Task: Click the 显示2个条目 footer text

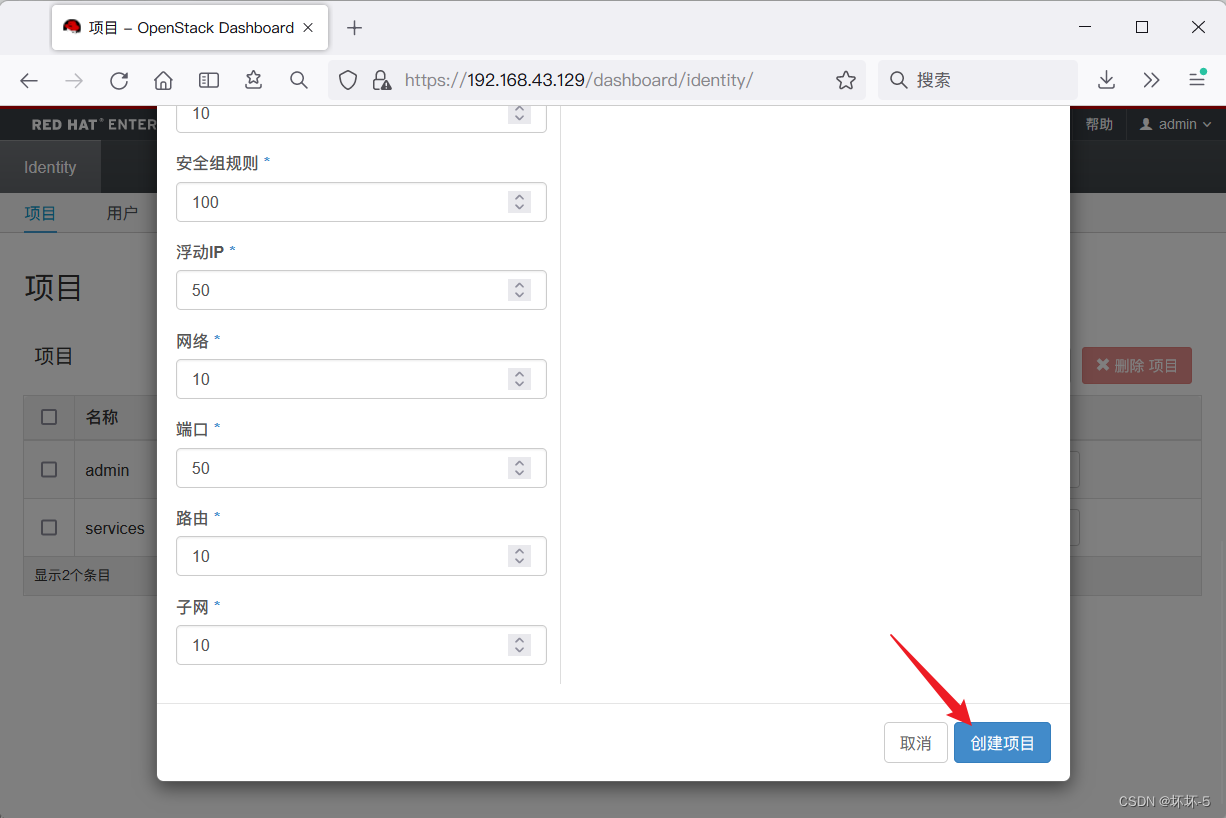Action: tap(72, 575)
